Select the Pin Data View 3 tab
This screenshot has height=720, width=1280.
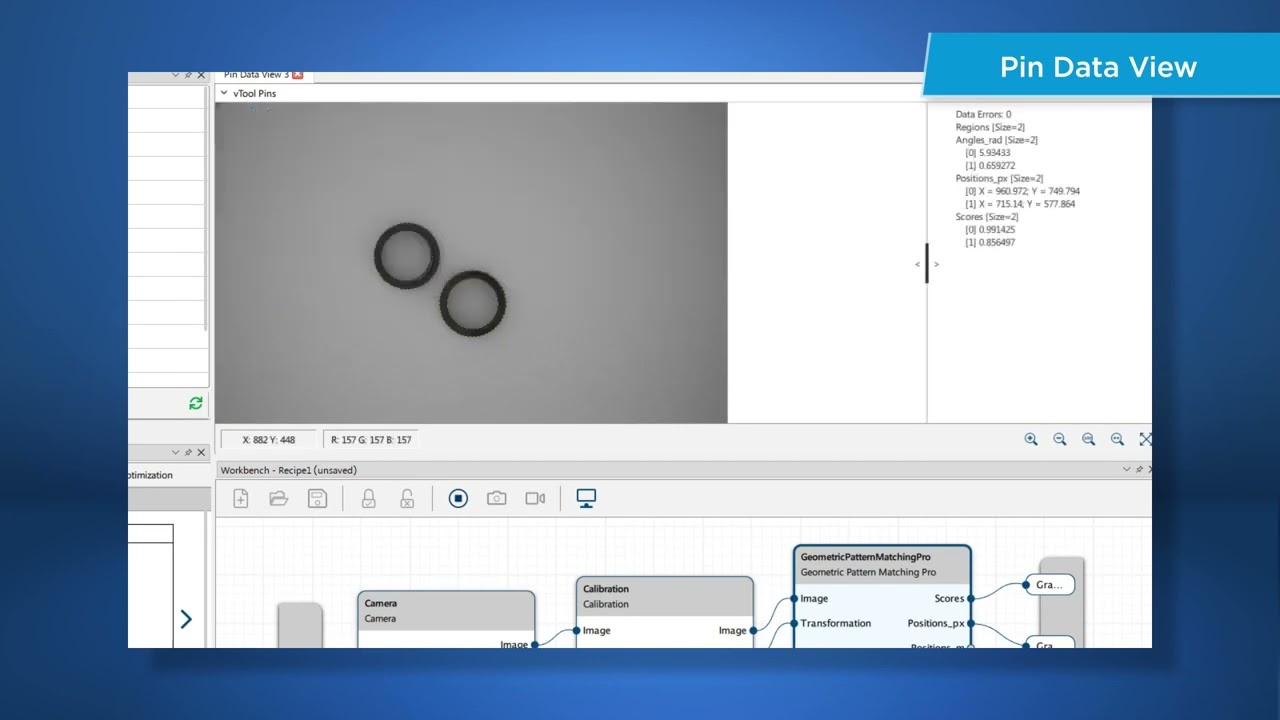point(256,75)
